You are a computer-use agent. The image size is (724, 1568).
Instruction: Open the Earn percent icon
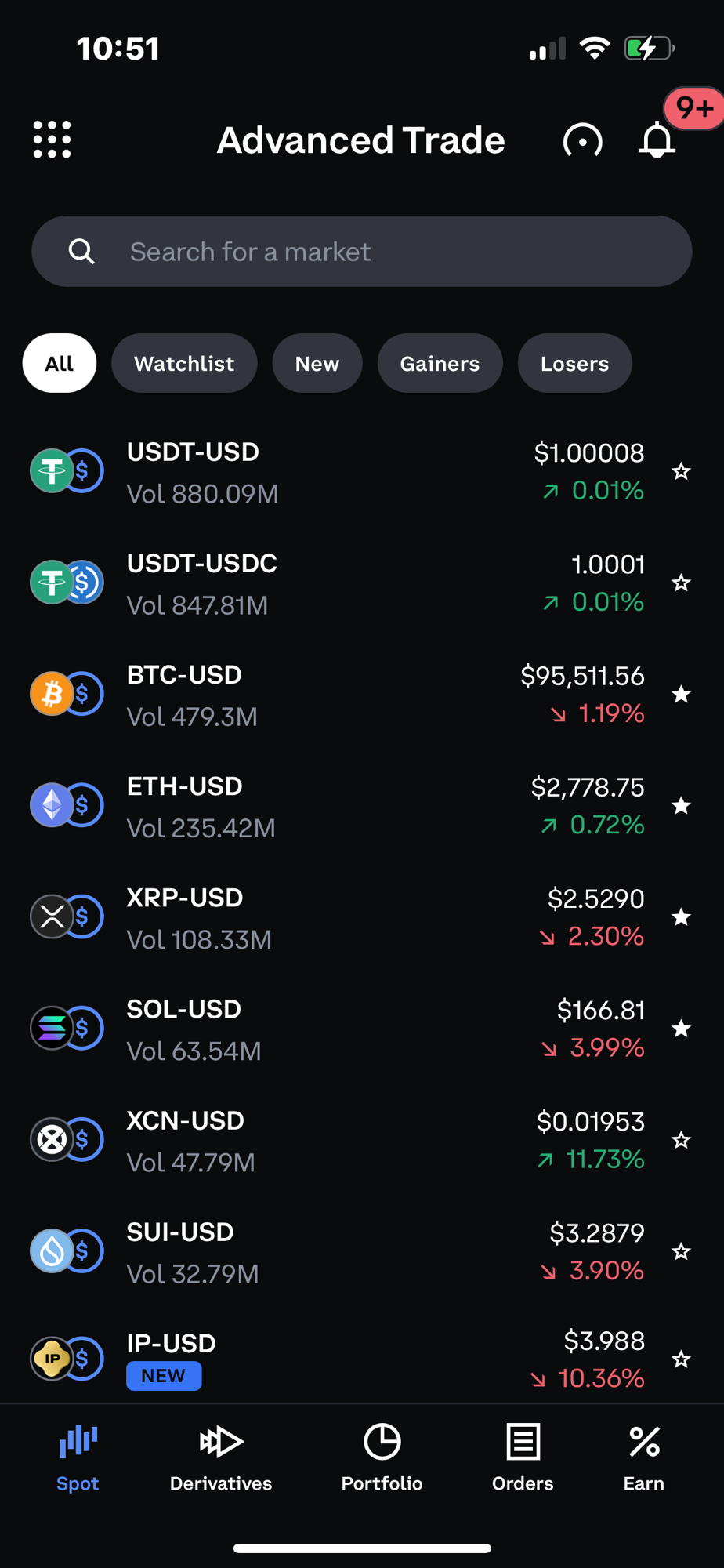tap(644, 1442)
